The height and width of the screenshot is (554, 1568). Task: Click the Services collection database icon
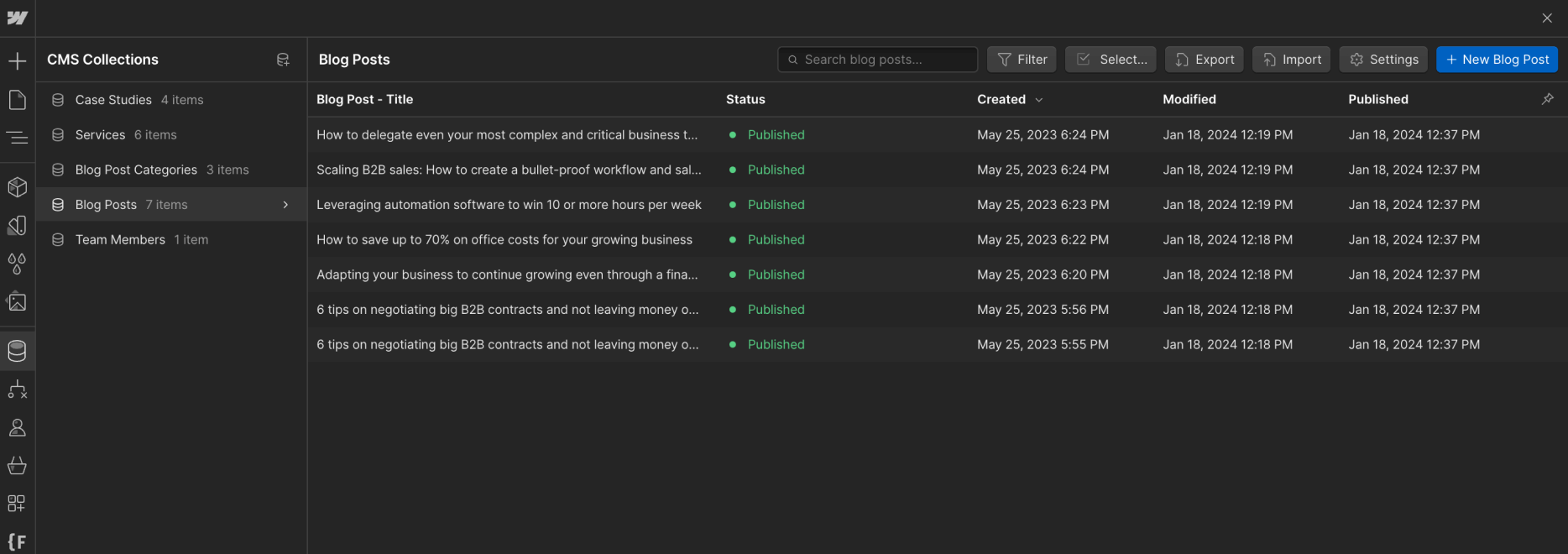(58, 134)
